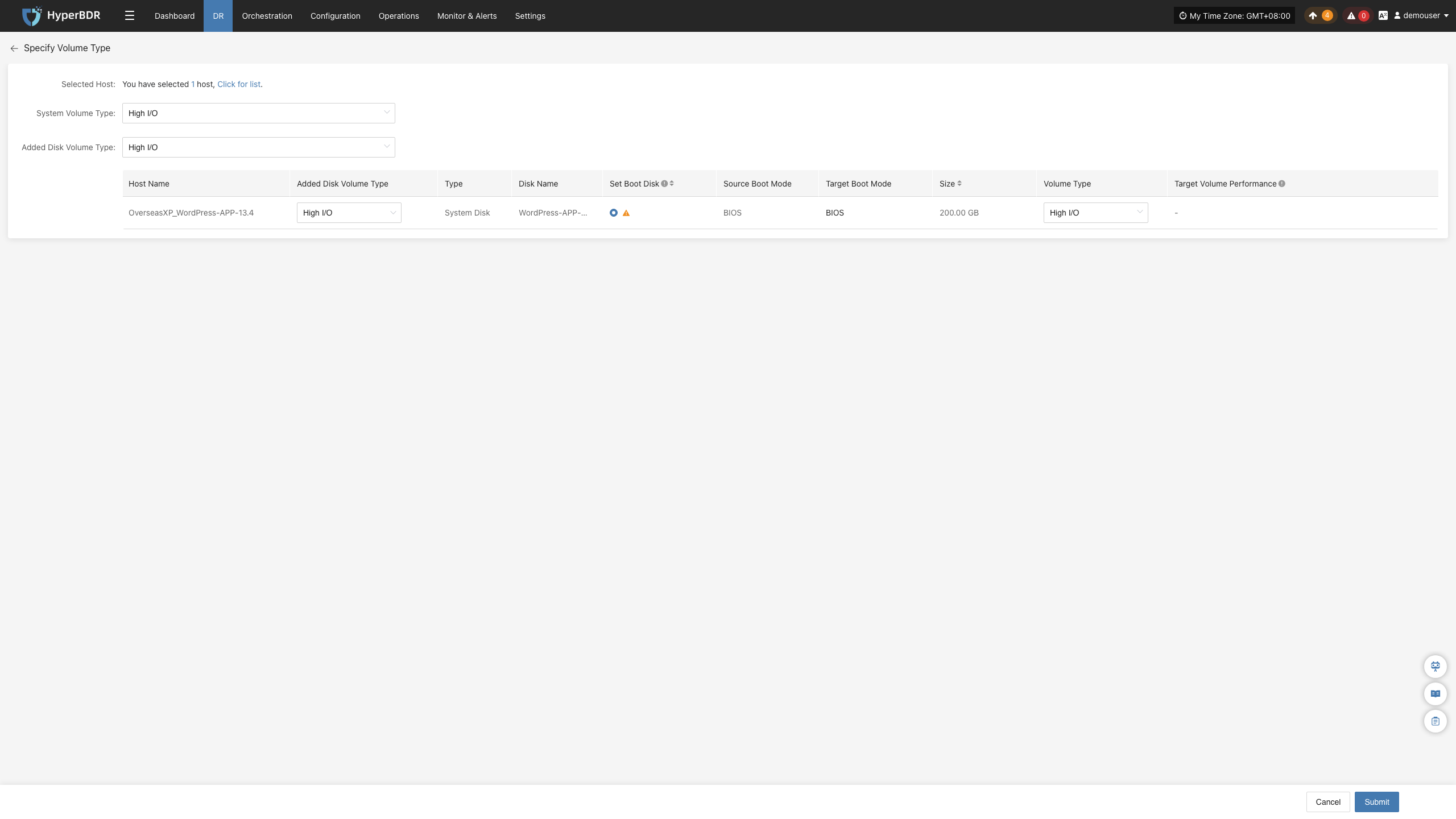
Task: Click the Target Boot Mode BIOS value
Action: 835,213
